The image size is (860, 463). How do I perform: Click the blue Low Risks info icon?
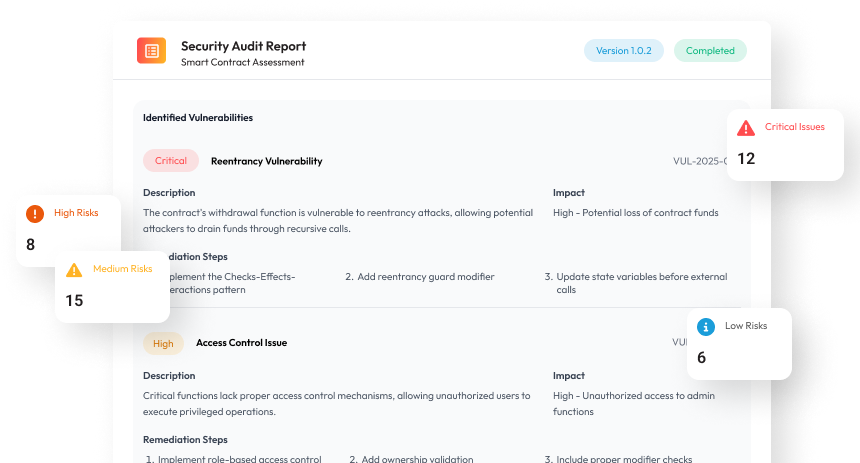pos(706,327)
